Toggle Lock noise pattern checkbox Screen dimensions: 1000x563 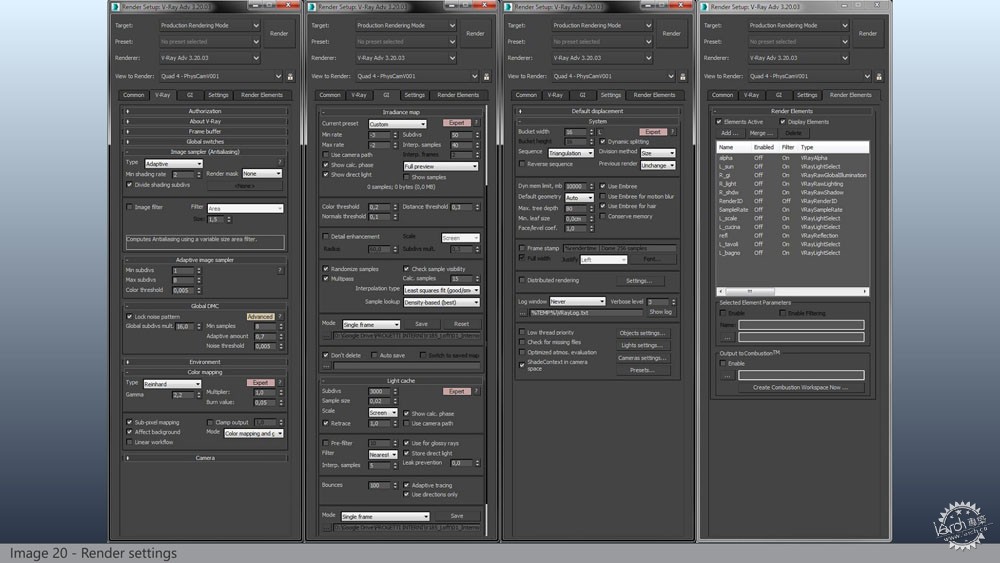point(129,316)
